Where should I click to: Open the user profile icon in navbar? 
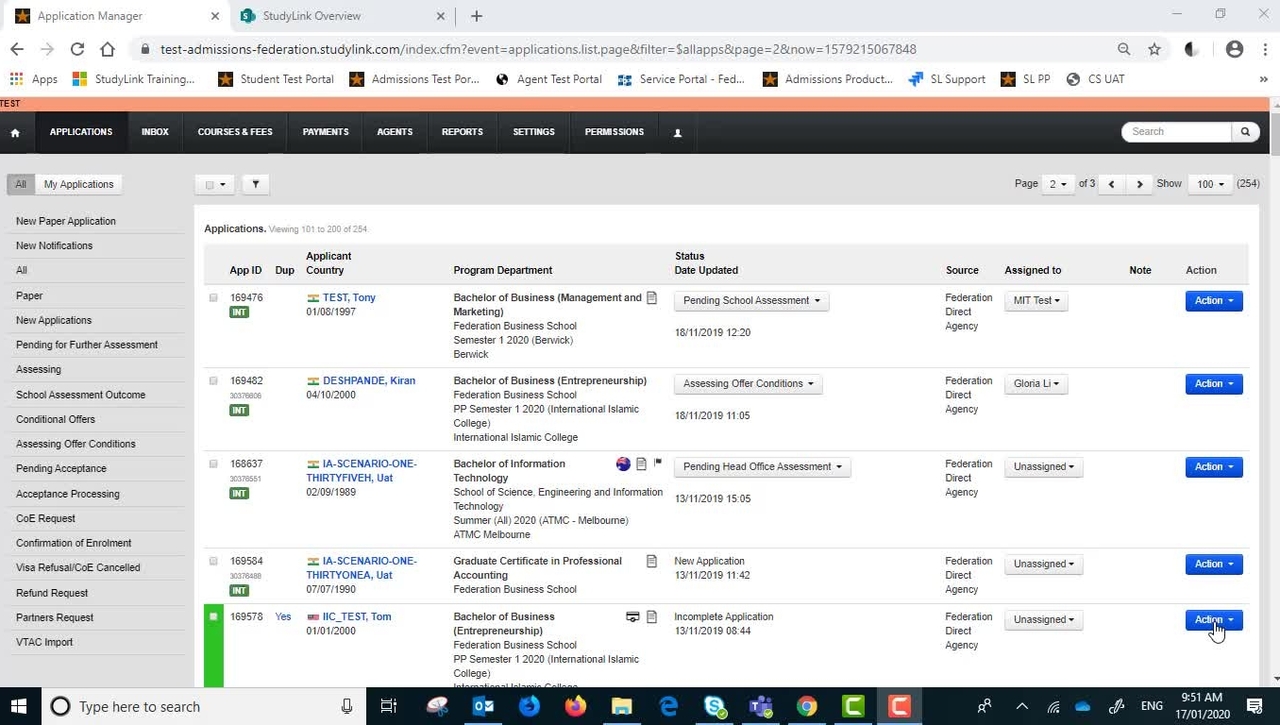coord(677,132)
